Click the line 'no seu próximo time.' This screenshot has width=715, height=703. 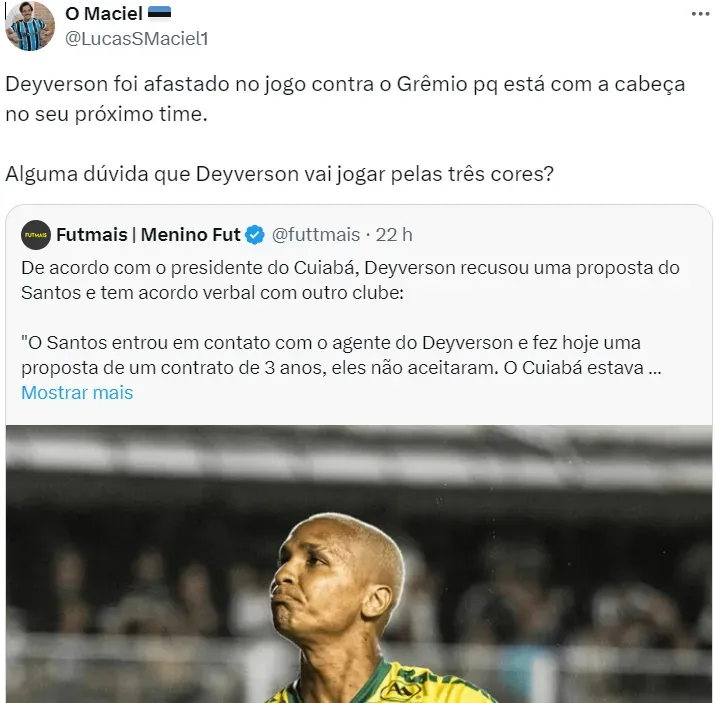[106, 114]
